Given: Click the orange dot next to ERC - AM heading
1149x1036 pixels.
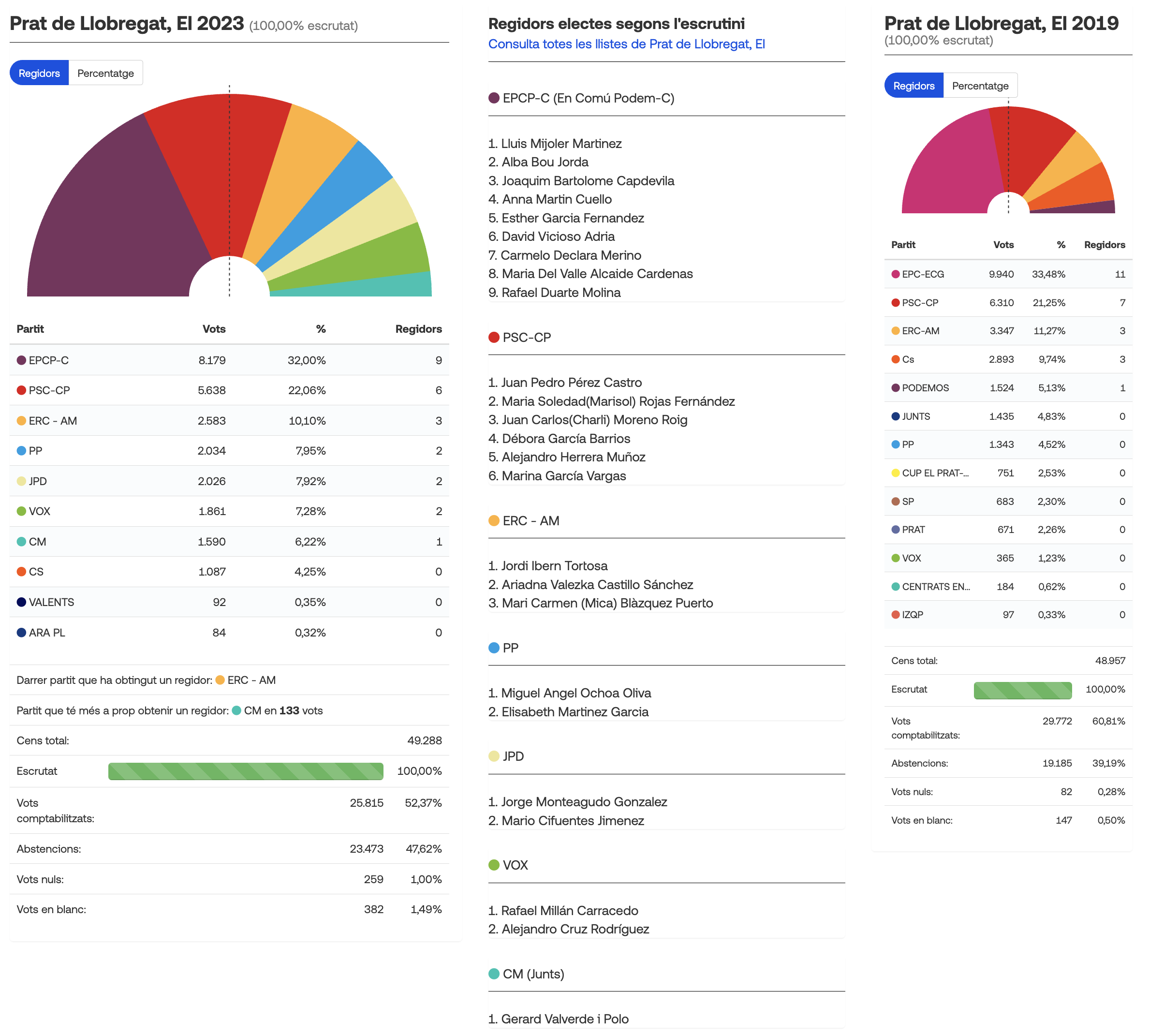Looking at the screenshot, I should [x=494, y=521].
